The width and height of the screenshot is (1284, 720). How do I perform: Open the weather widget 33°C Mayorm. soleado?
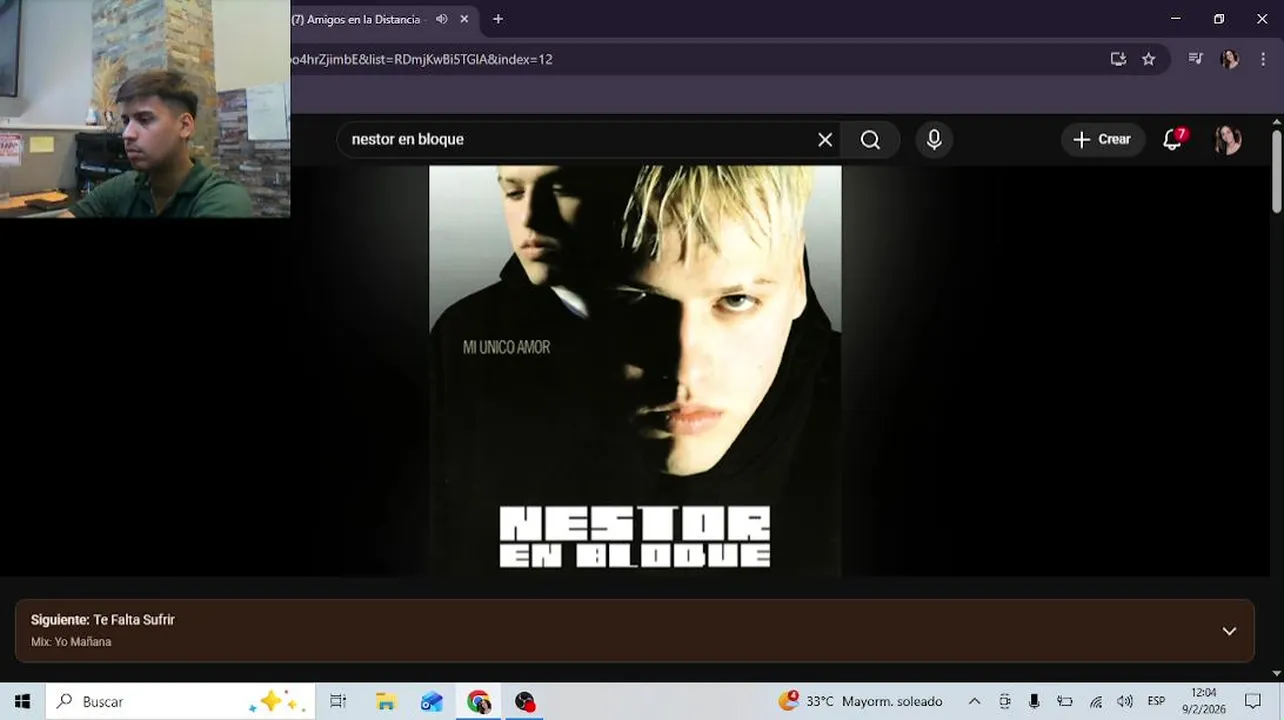[x=861, y=701]
